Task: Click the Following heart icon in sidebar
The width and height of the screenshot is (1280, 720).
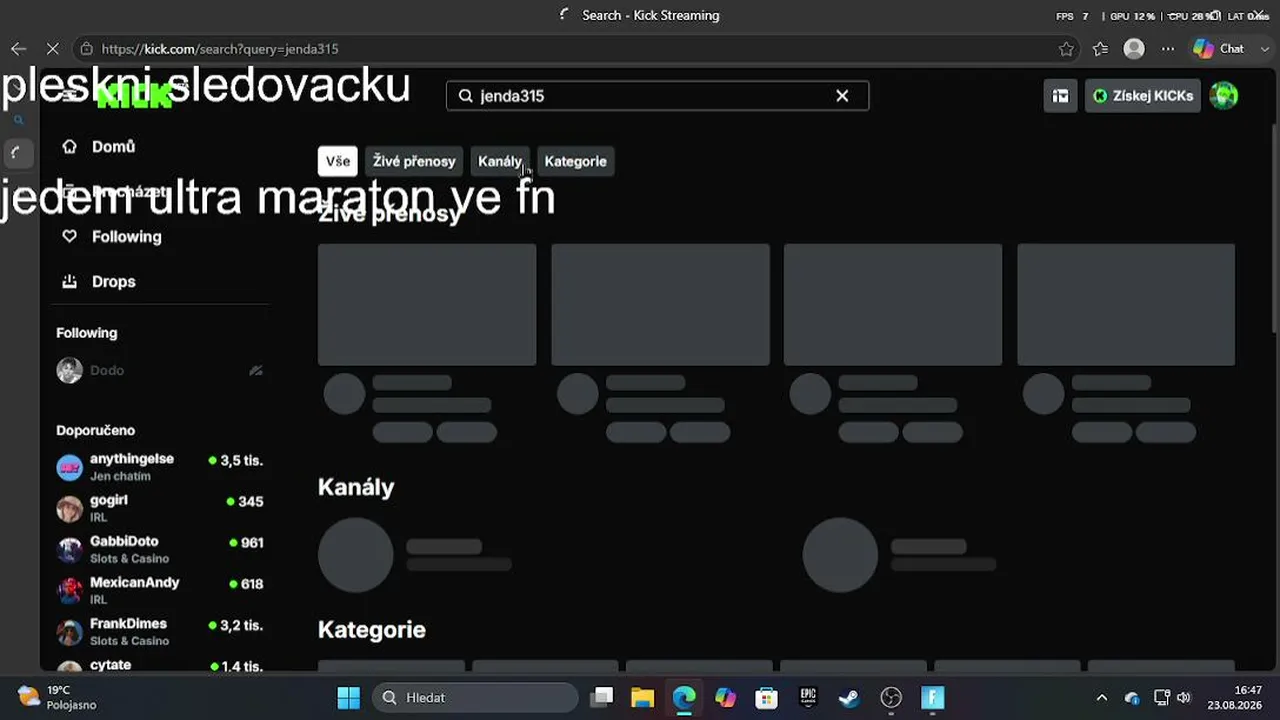Action: click(x=69, y=237)
